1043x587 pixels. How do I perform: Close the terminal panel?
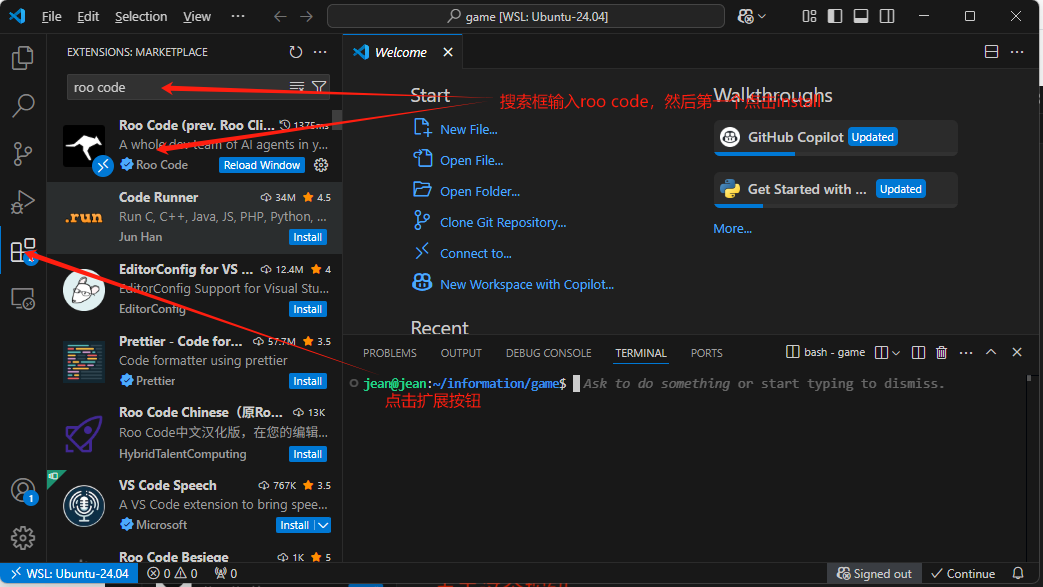[1016, 352]
